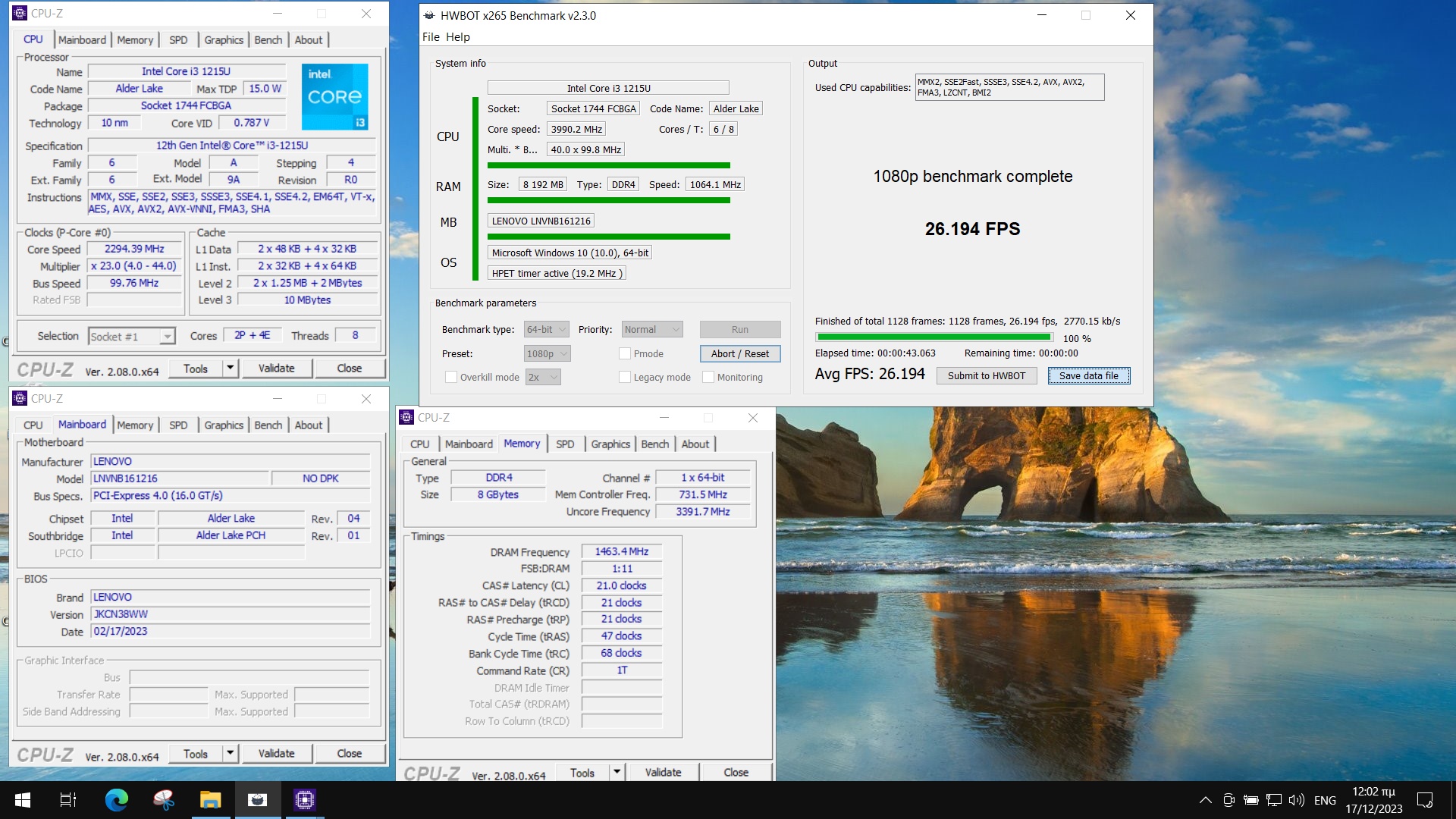Open CPU tab in the Mainboard CPU-Z window

(x=33, y=425)
